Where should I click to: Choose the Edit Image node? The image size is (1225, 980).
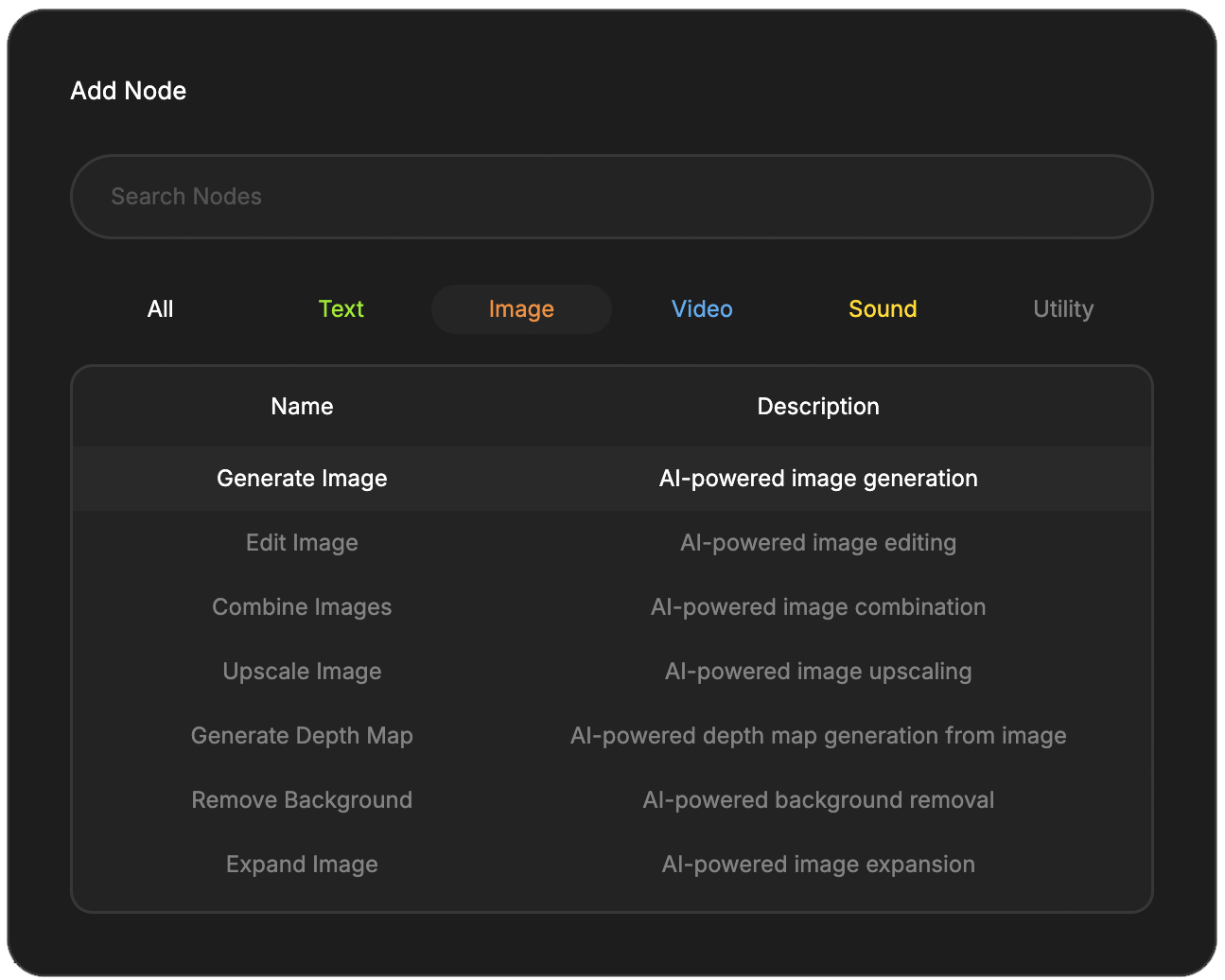tap(302, 543)
